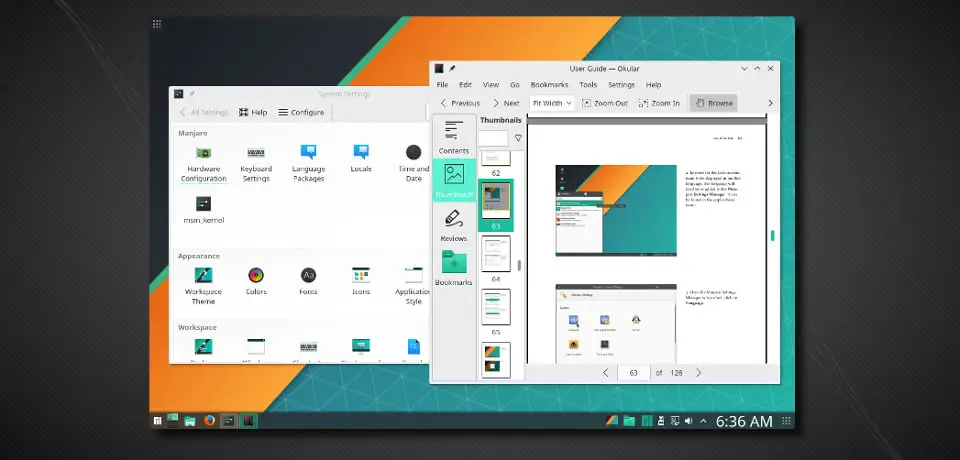Click the Manjaro section heading

pyautogui.click(x=193, y=133)
